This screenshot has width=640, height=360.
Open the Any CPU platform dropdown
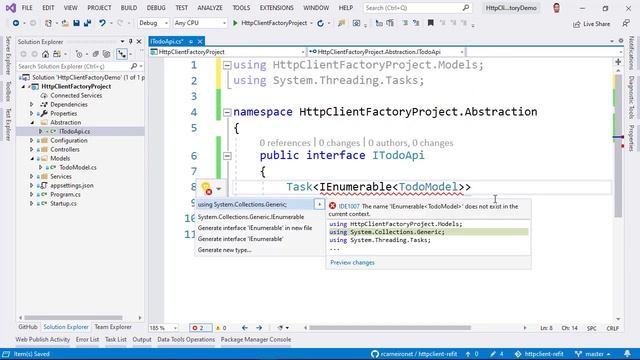click(200, 23)
